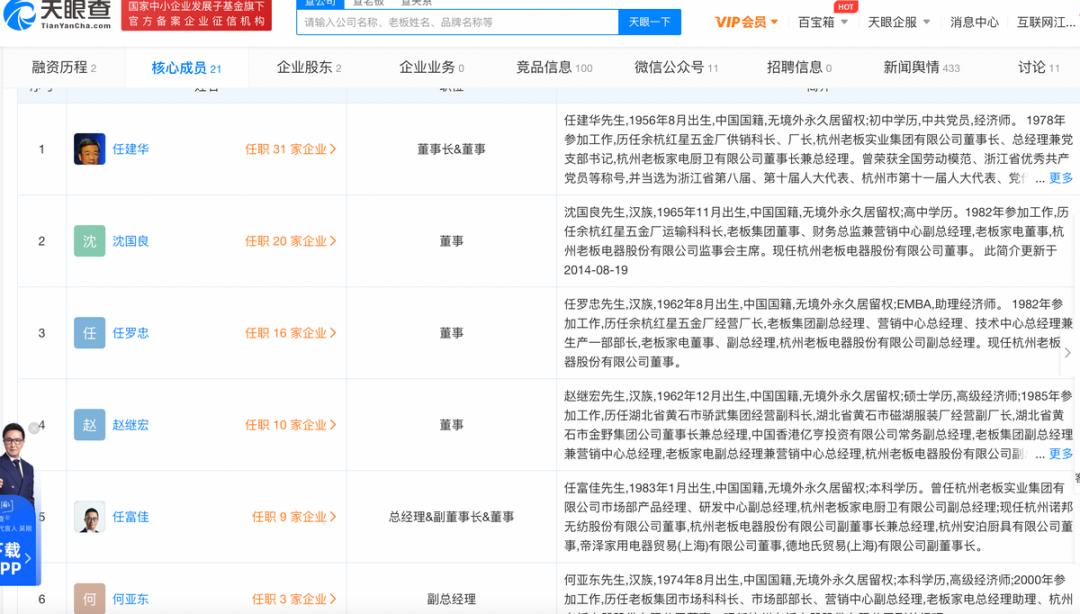This screenshot has height=614, width=1080.
Task: Open the TianYanCha home logo
Action: [58, 15]
